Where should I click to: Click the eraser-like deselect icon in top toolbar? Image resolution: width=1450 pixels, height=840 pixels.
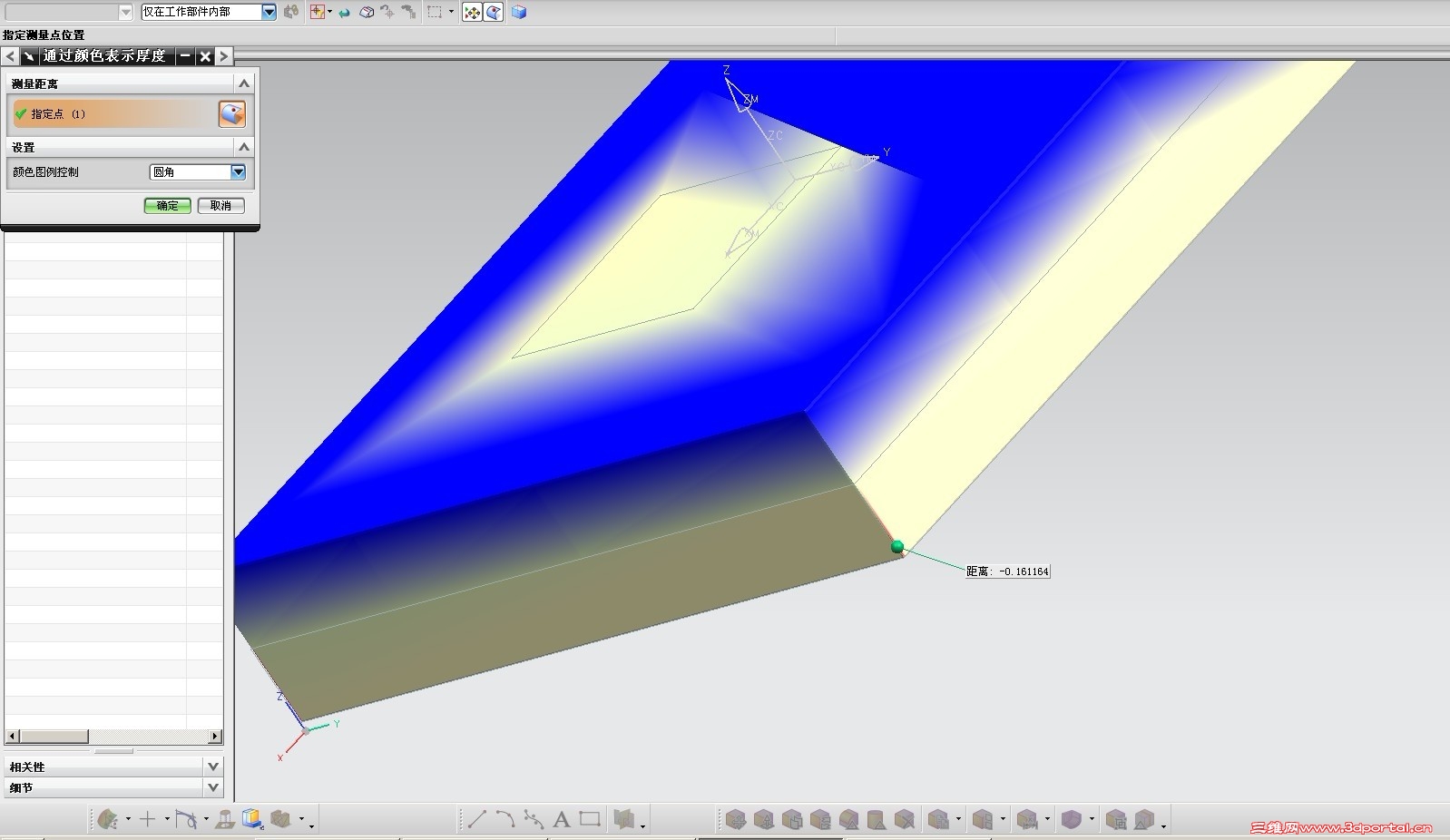pyautogui.click(x=367, y=13)
